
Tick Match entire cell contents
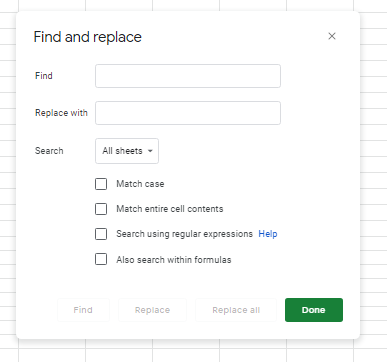[x=101, y=209]
